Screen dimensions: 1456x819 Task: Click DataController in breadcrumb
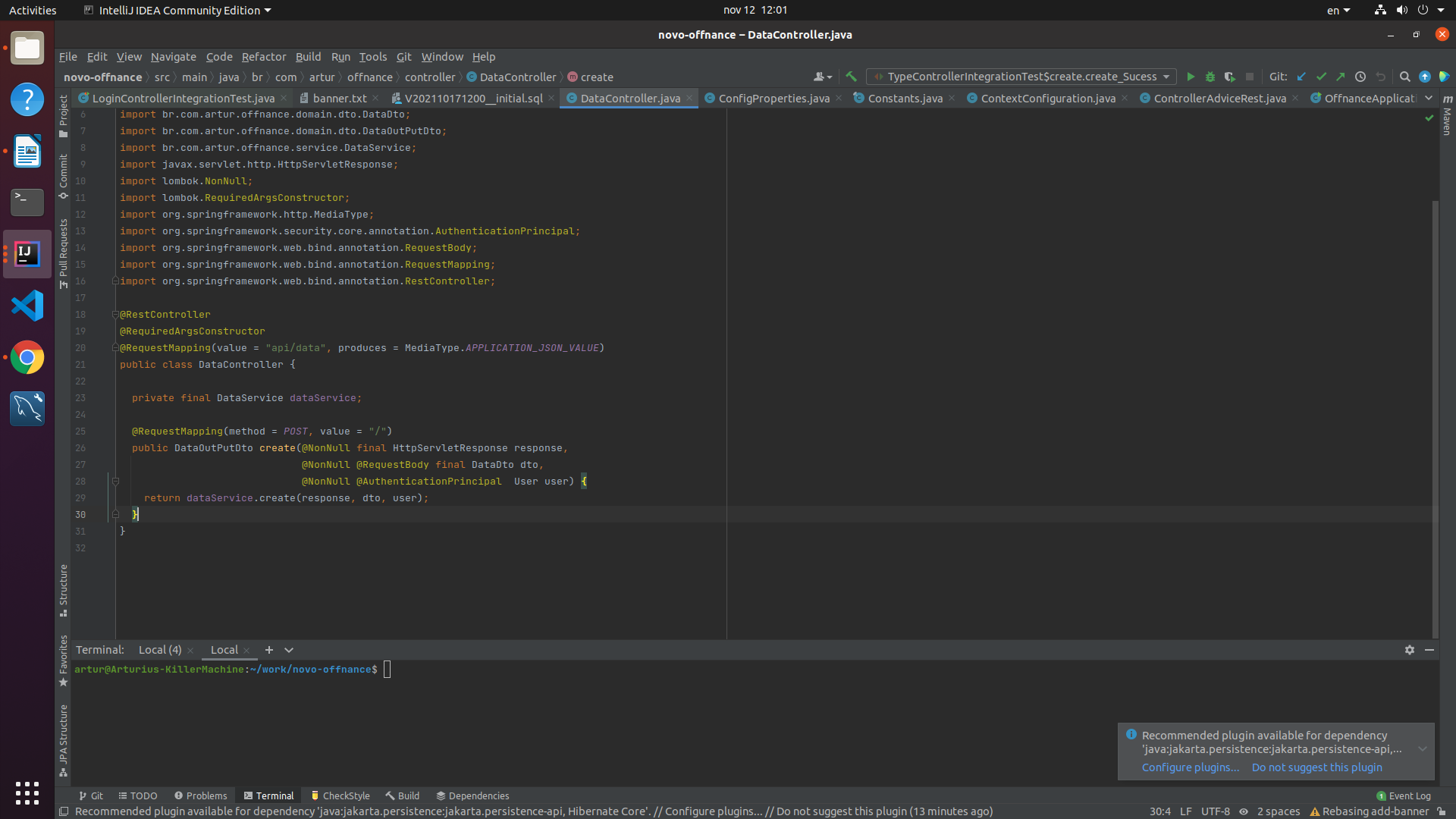[511, 77]
